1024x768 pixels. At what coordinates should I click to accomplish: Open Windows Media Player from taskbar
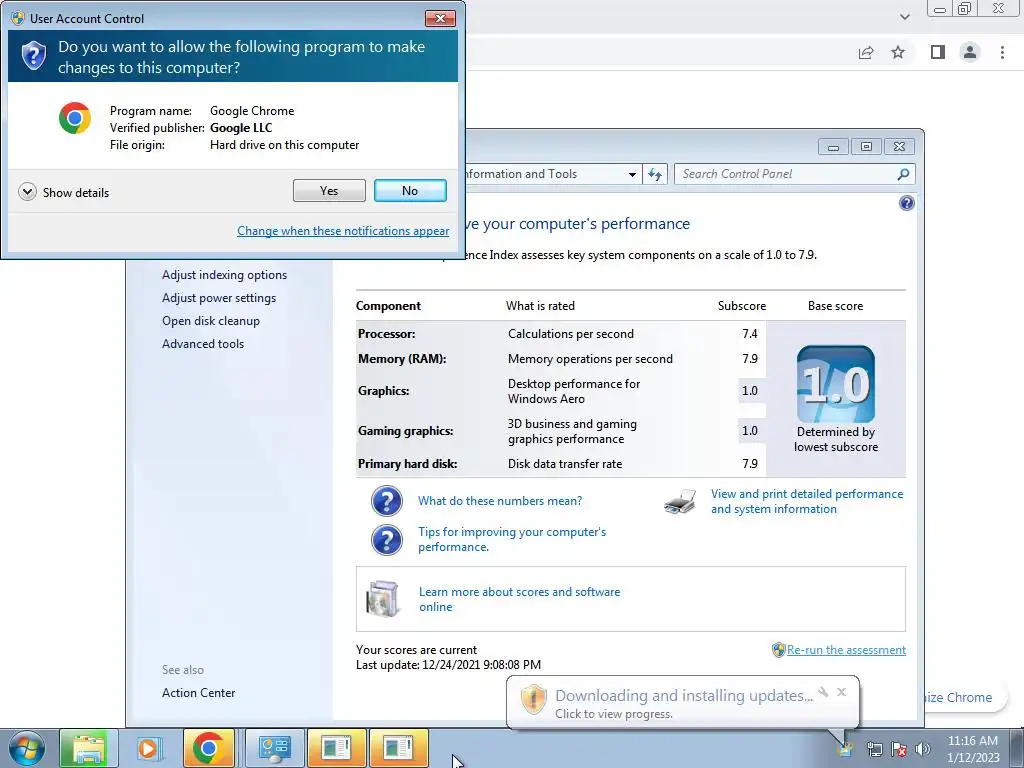click(x=149, y=748)
